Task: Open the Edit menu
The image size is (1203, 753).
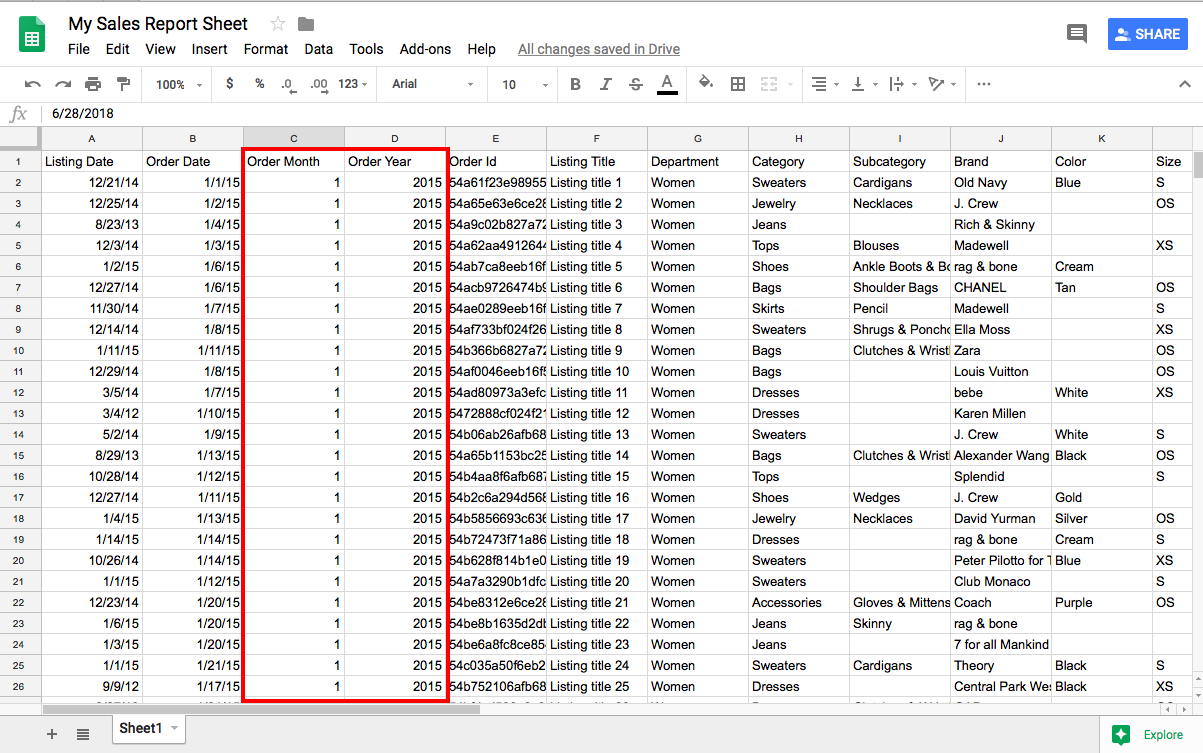Action: [x=118, y=49]
